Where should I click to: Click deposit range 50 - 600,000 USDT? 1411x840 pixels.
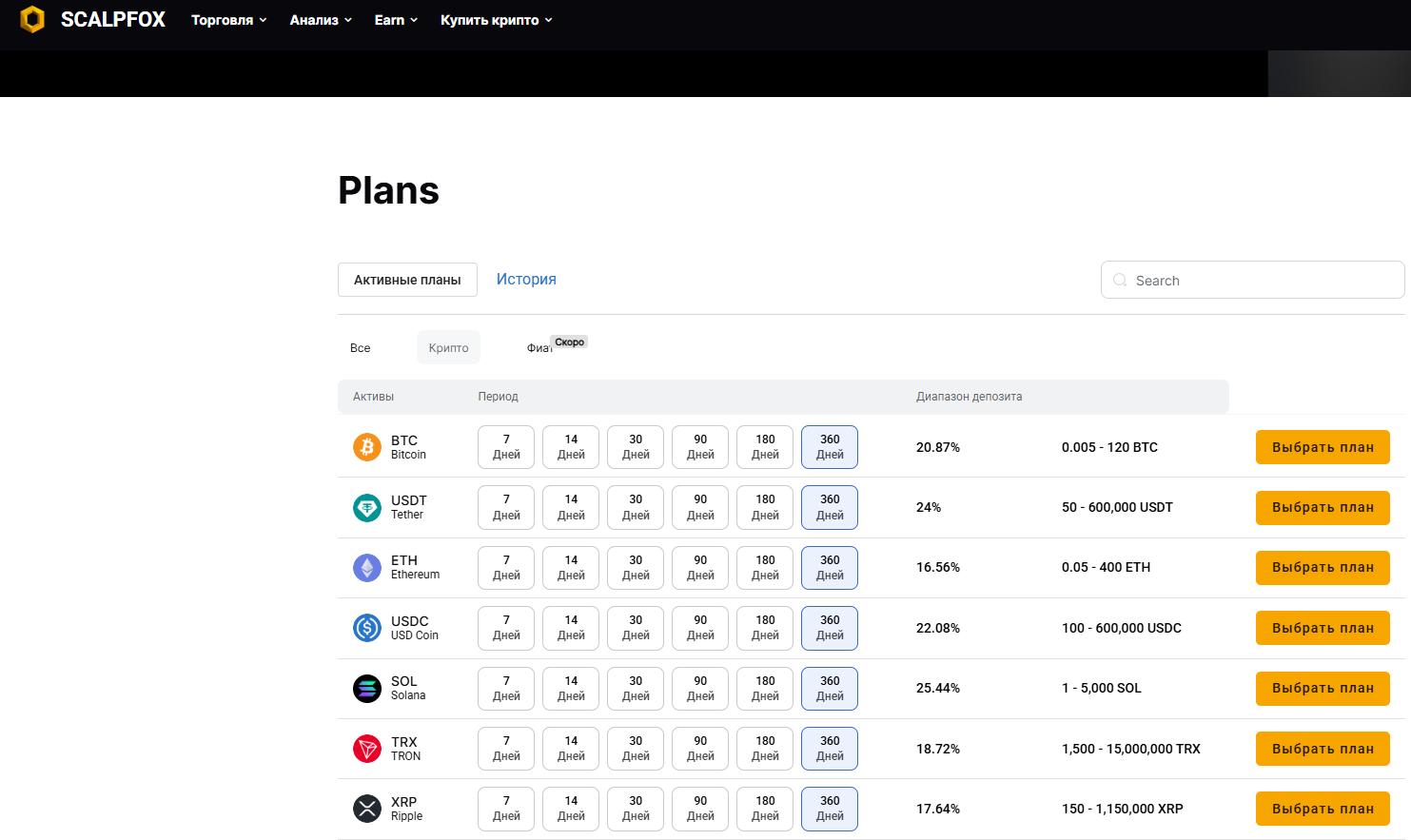tap(1117, 507)
